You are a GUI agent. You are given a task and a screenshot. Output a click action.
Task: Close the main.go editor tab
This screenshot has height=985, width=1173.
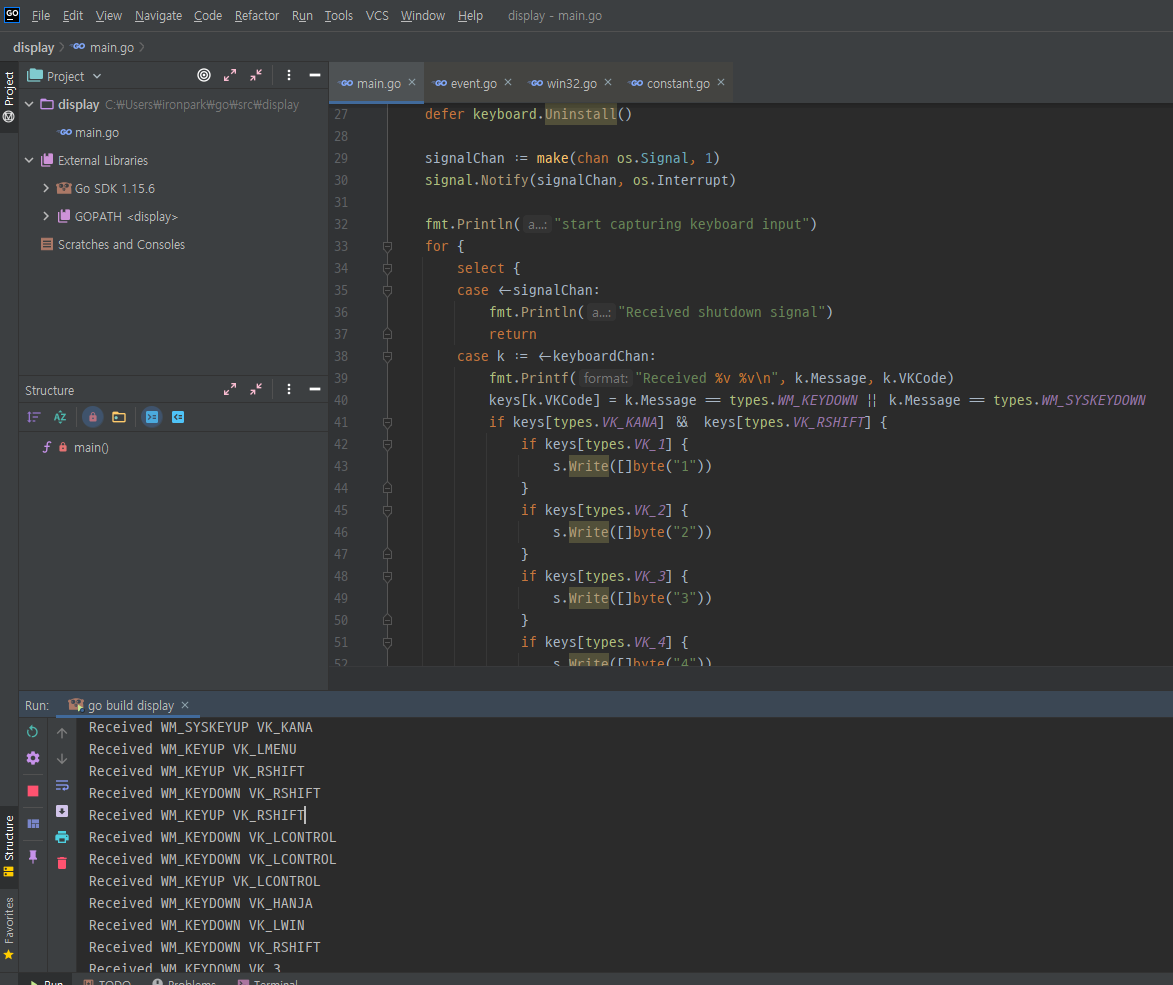(411, 82)
